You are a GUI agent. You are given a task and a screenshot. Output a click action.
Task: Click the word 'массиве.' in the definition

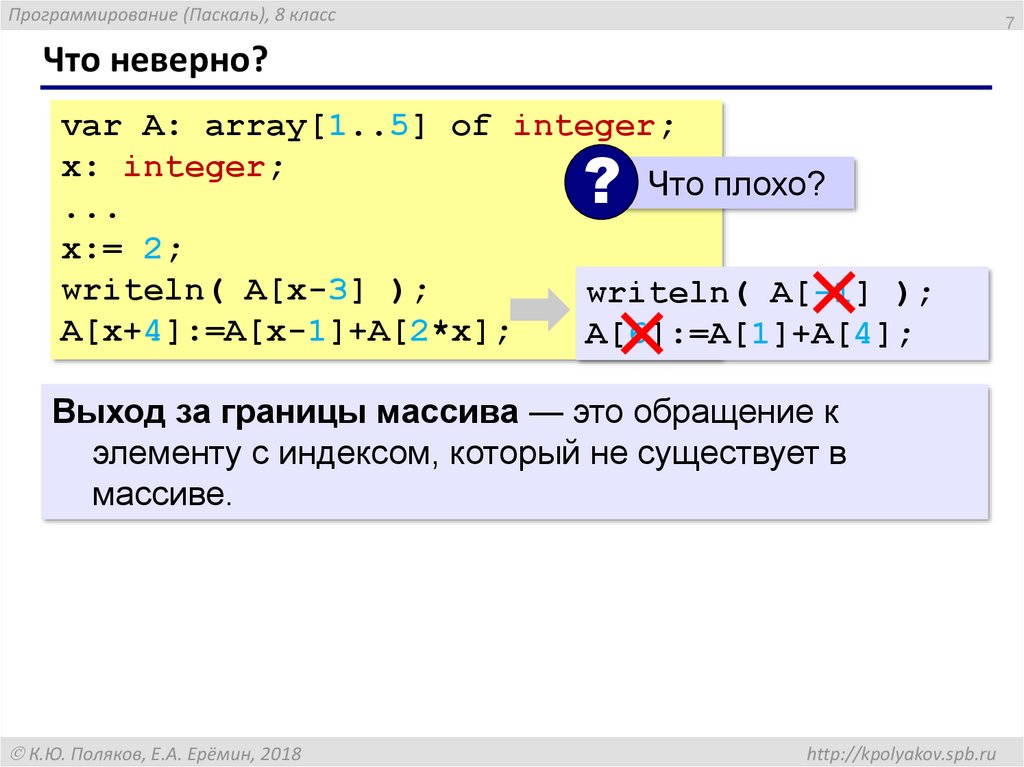(x=162, y=495)
